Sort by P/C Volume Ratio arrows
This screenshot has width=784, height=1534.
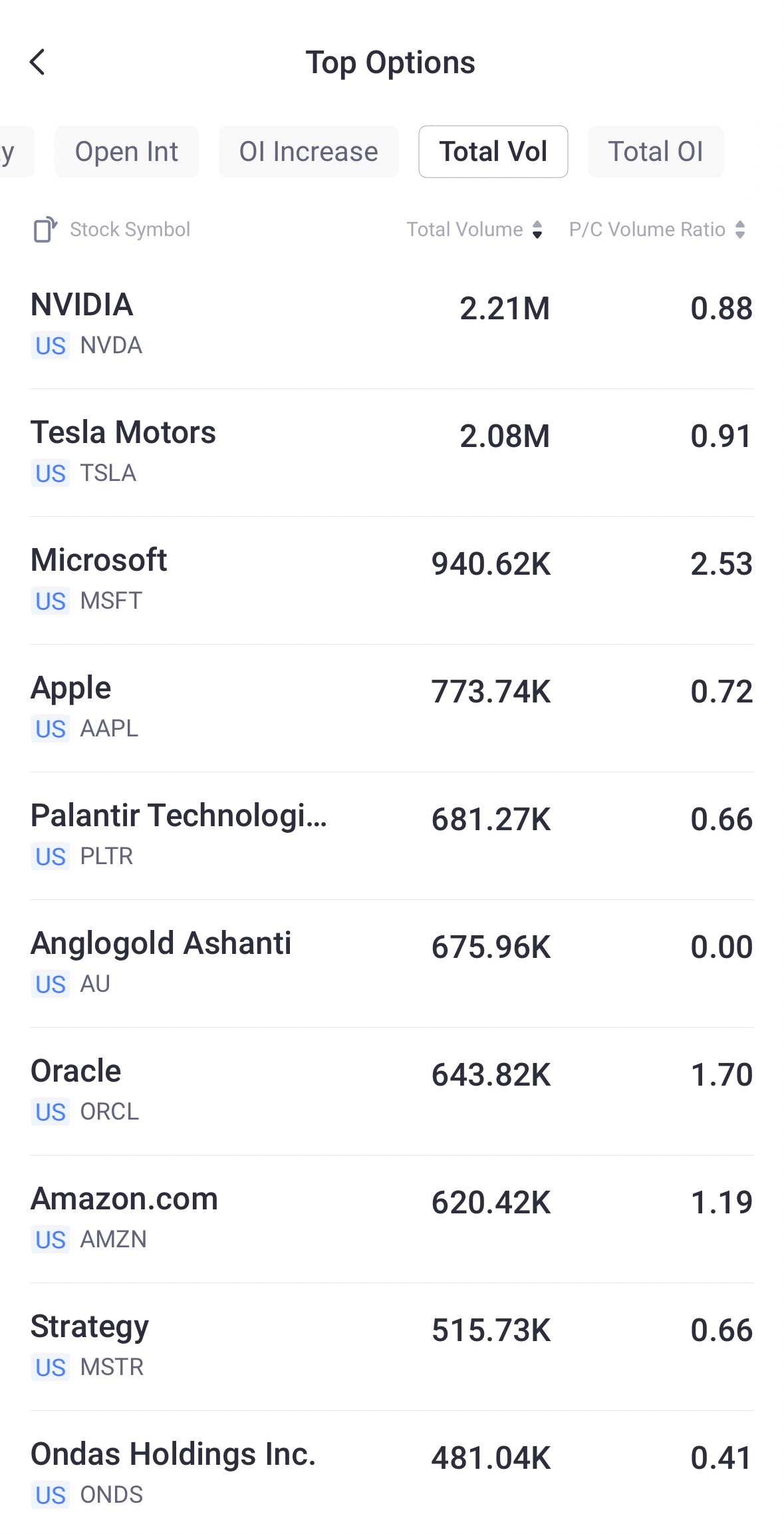coord(740,230)
